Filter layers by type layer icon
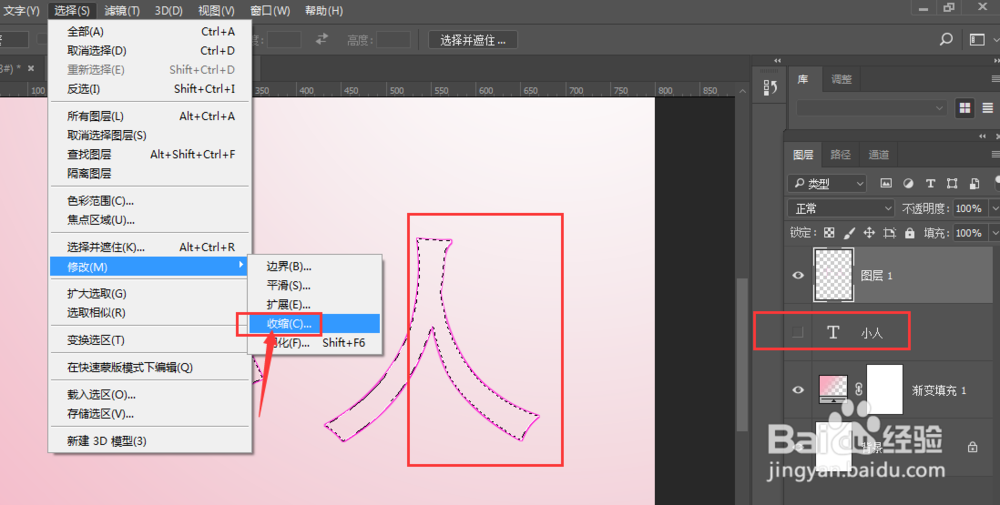 (x=930, y=184)
